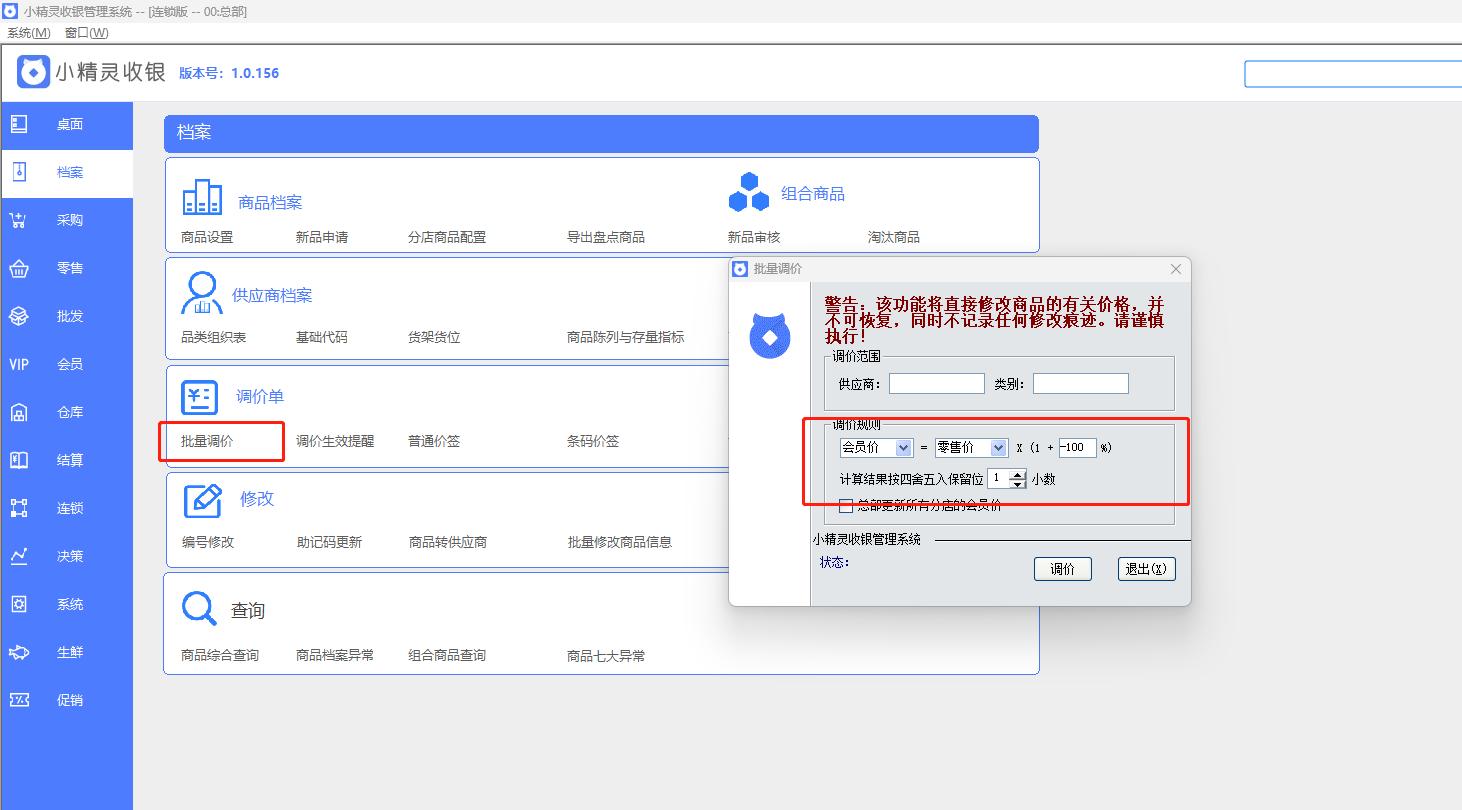Click the decimal places field showing 1
The width and height of the screenshot is (1462, 810).
999,479
